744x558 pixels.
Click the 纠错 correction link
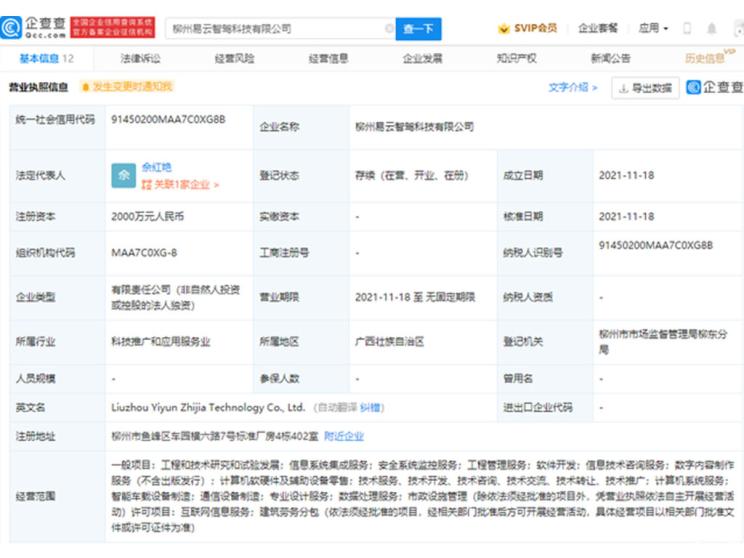click(370, 408)
